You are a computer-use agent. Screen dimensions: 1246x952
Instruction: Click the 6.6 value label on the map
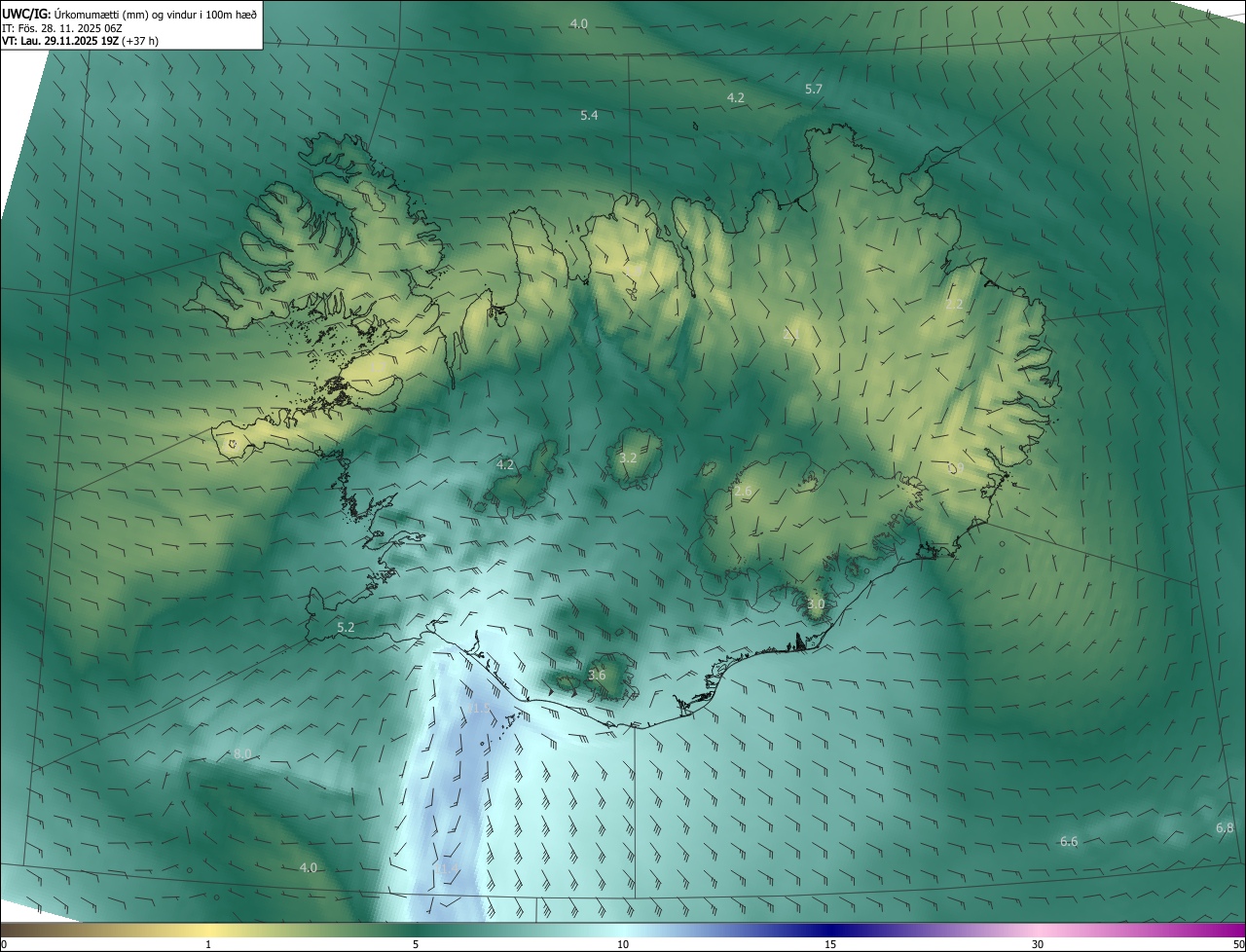tap(1069, 841)
